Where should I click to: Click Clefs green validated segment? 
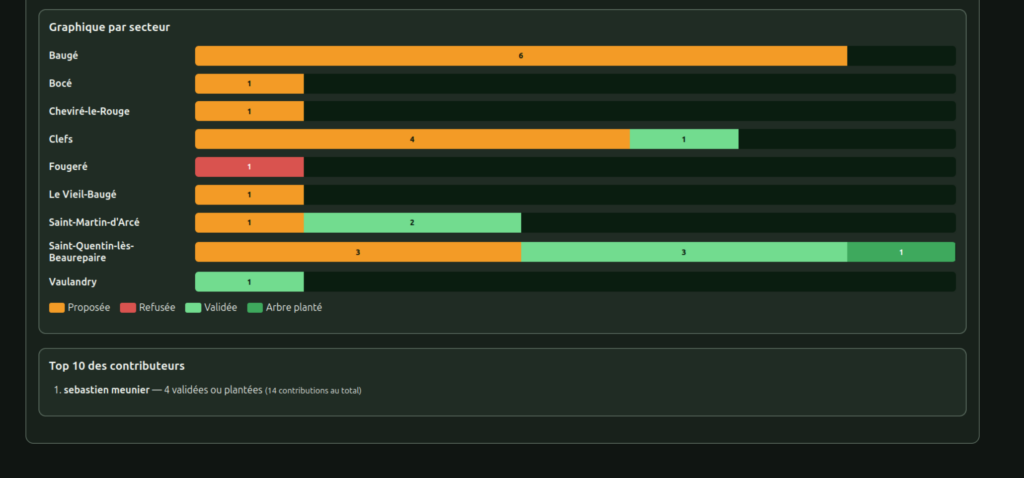(684, 139)
